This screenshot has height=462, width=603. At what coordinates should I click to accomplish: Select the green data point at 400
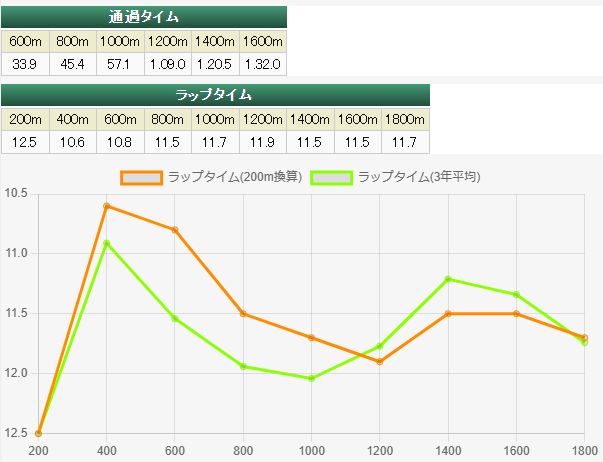pyautogui.click(x=107, y=243)
